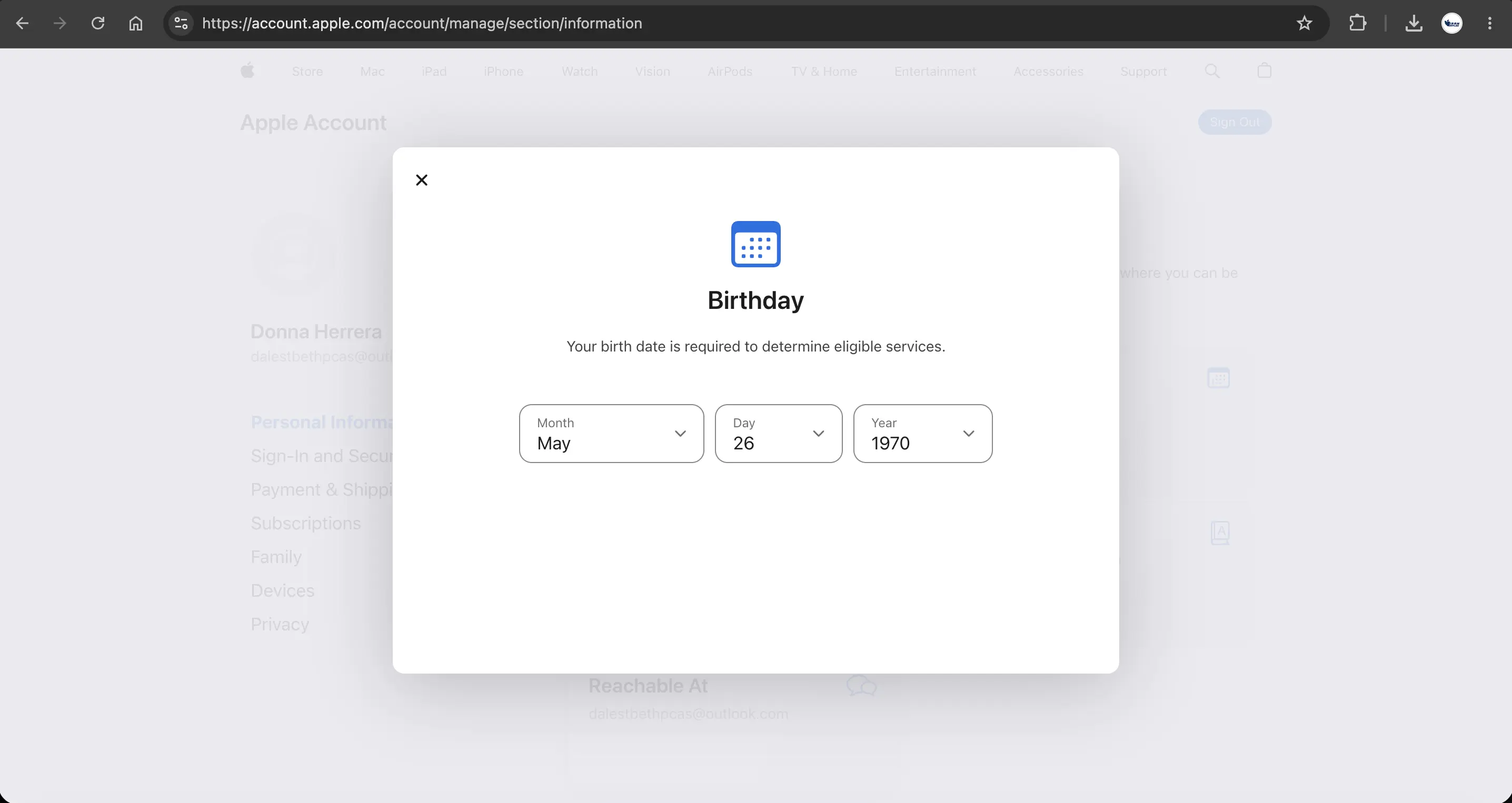Open Support in Apple navigation
1512x803 pixels.
(1143, 72)
